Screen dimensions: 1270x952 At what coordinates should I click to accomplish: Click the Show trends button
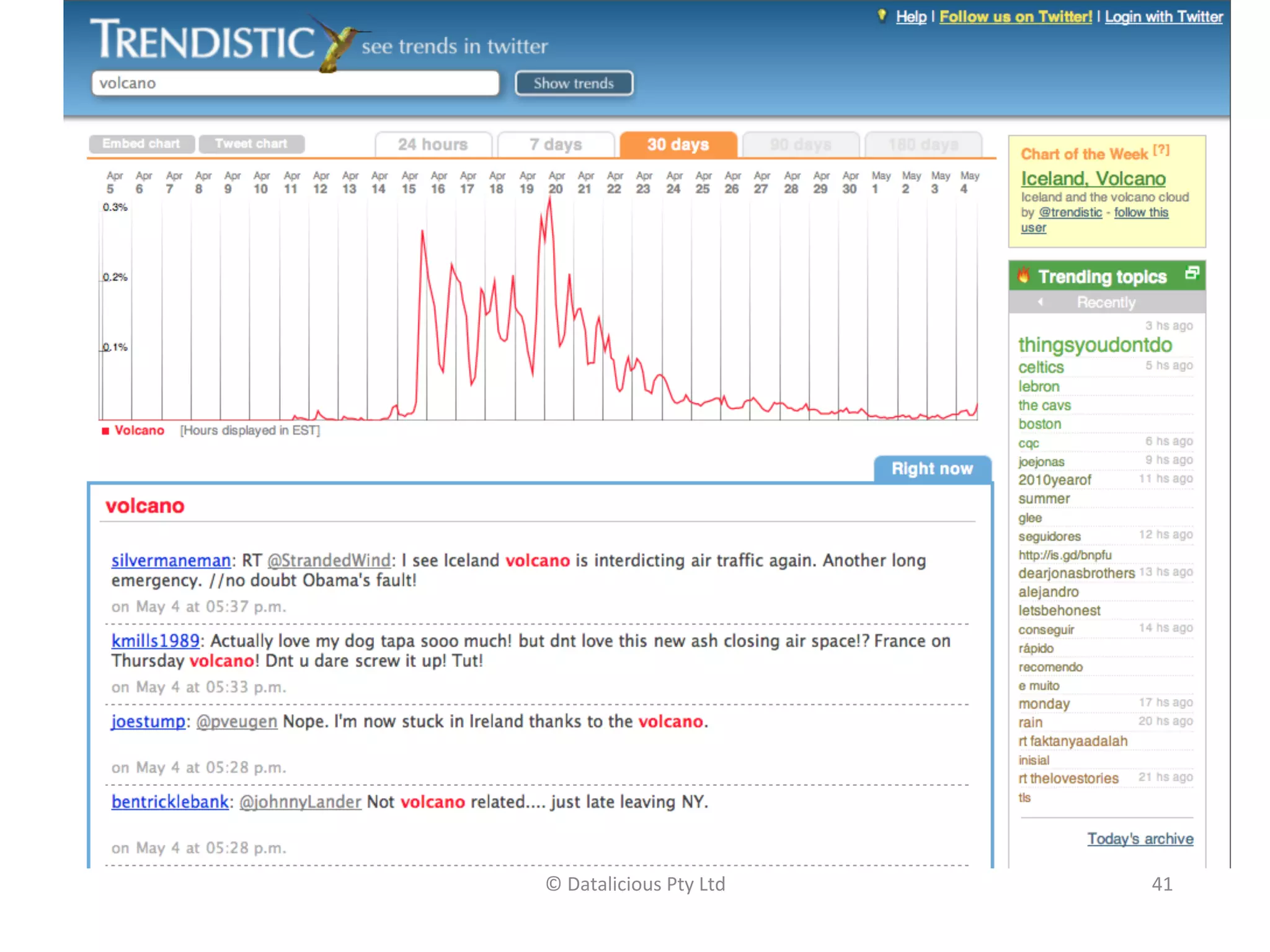(574, 83)
